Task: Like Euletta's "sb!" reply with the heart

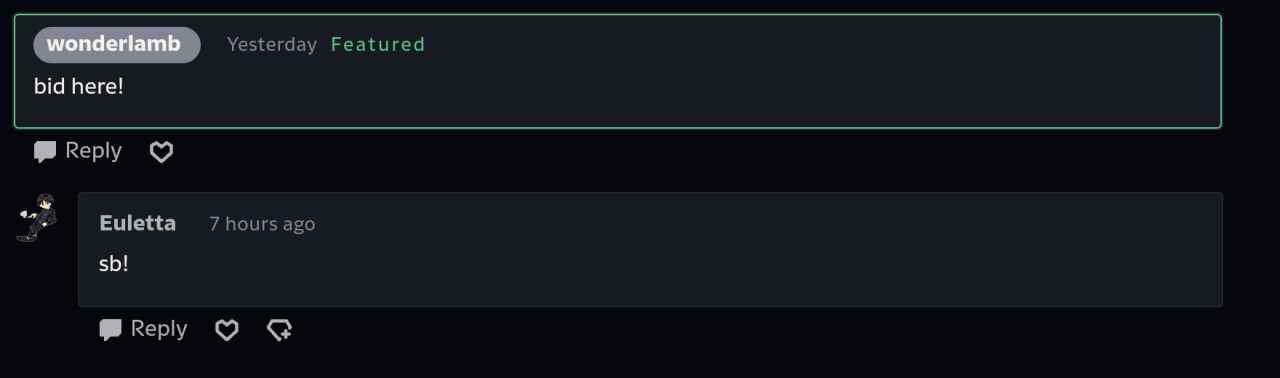Action: click(x=227, y=330)
